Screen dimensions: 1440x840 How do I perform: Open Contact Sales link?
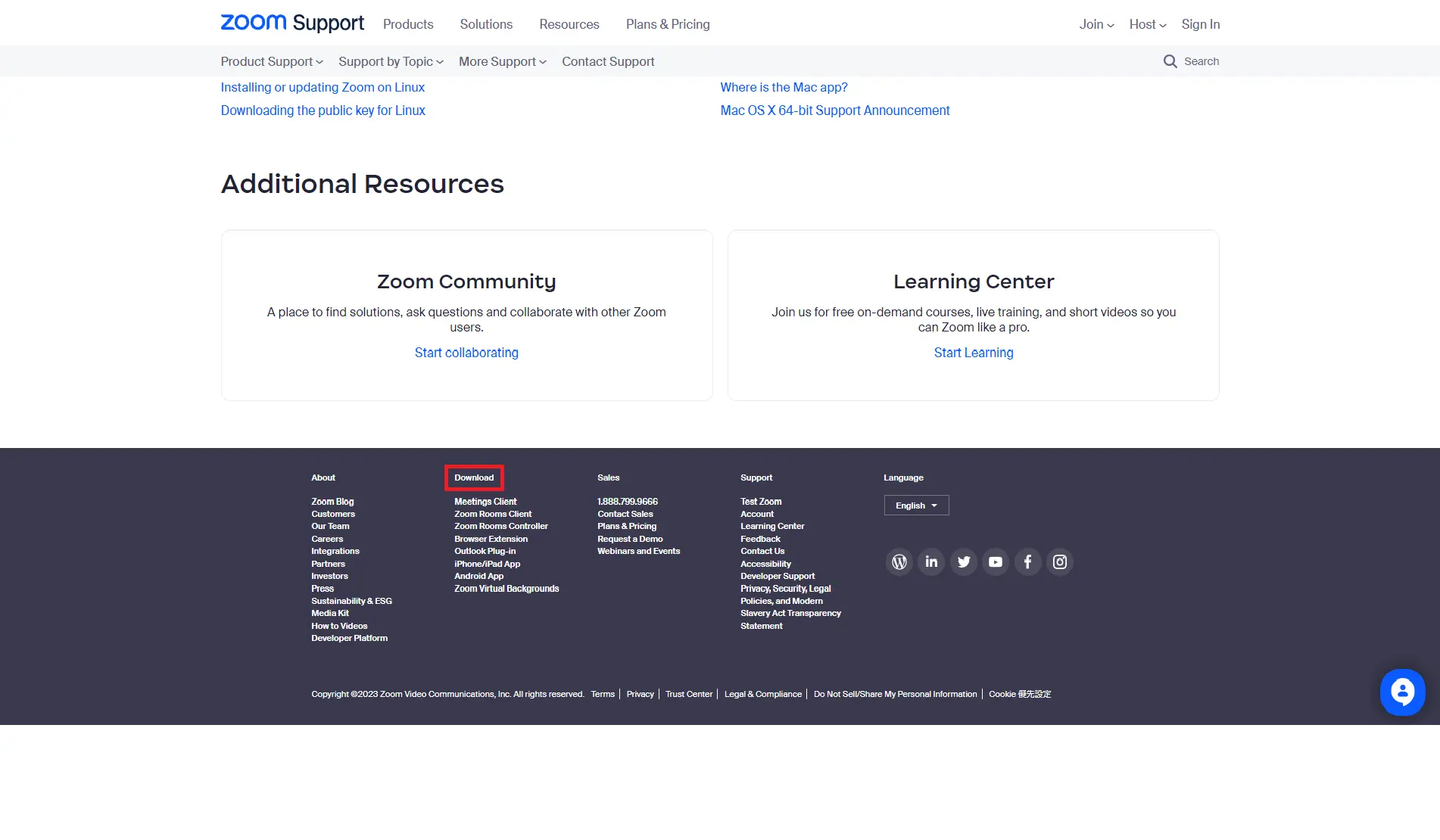pyautogui.click(x=625, y=514)
